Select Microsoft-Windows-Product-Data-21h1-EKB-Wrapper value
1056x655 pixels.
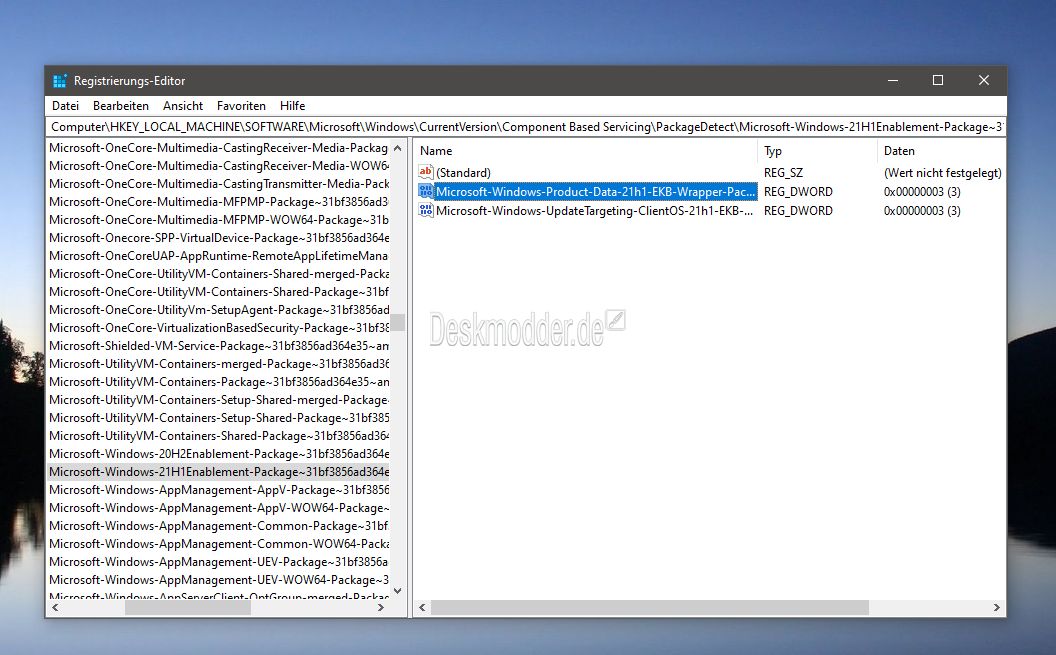pos(595,192)
